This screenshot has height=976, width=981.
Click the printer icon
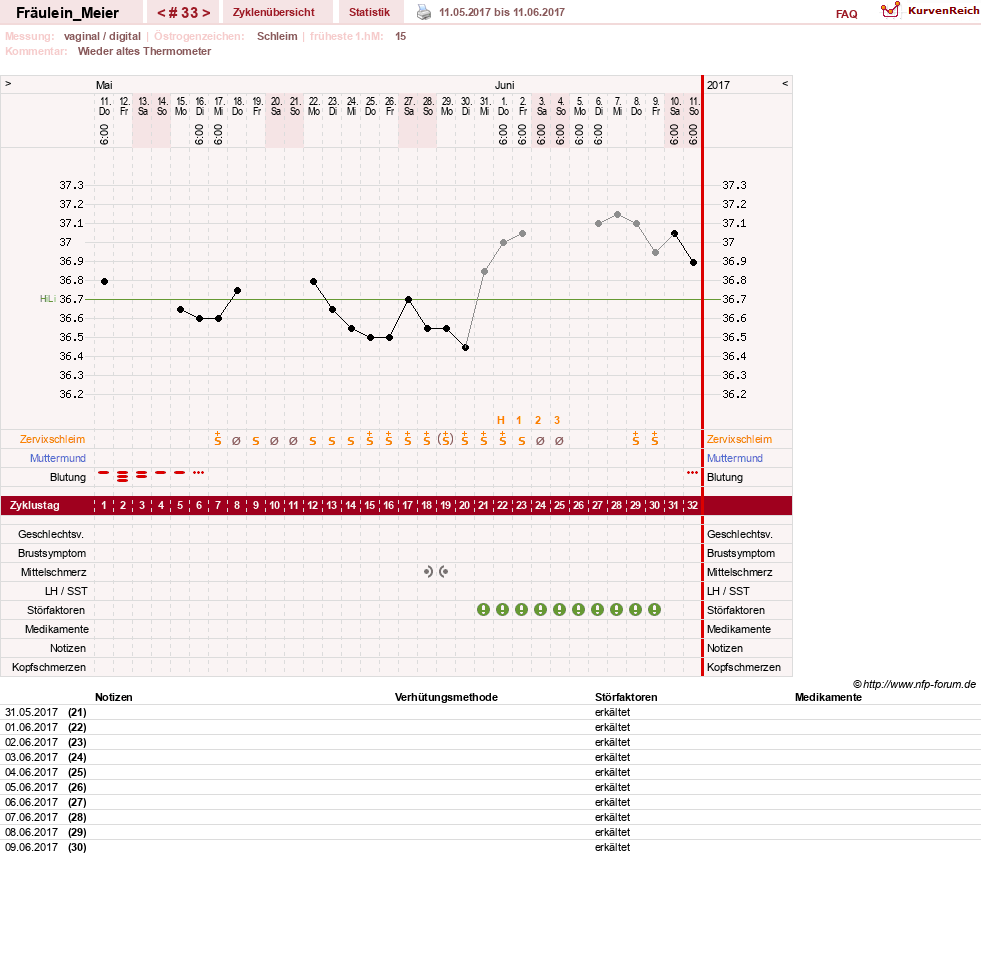[424, 12]
